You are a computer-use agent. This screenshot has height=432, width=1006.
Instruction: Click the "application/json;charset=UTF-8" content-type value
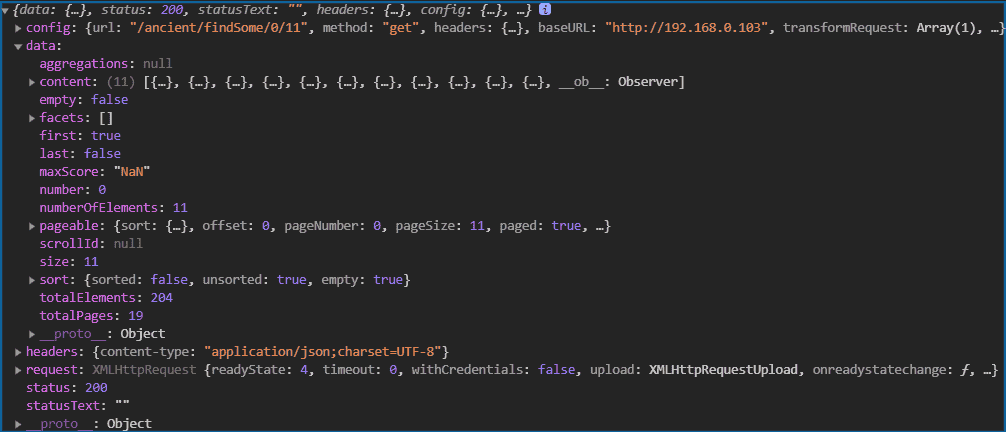tap(325, 352)
